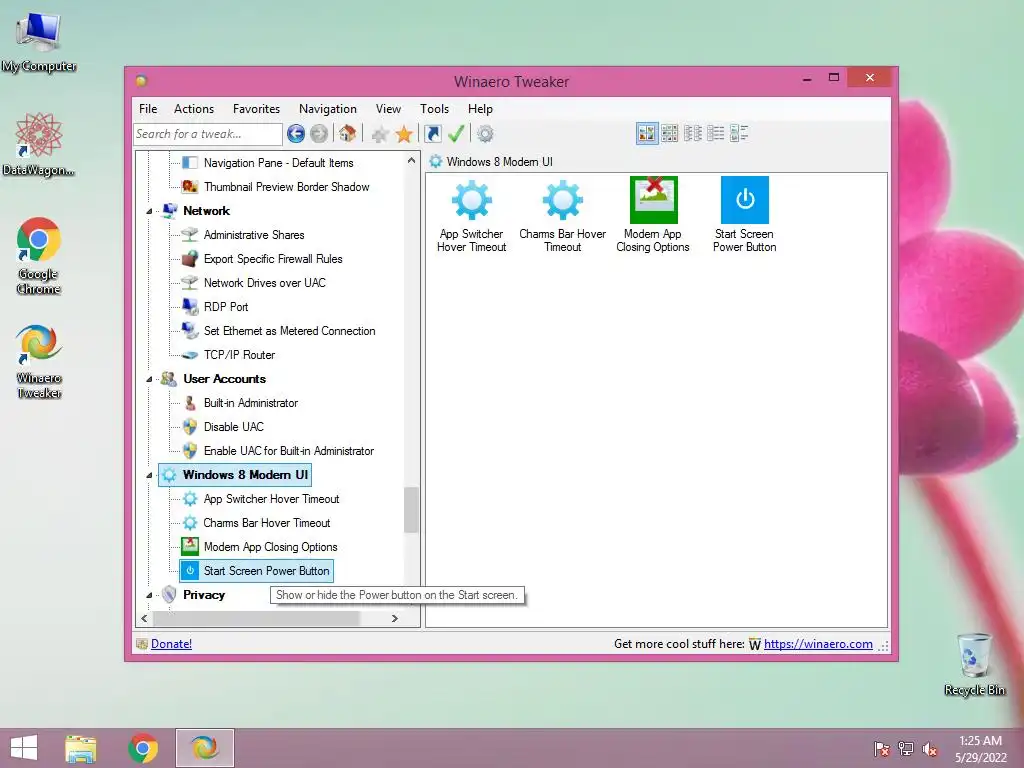1024x768 pixels.
Task: Switch to the third view mode icon
Action: (x=693, y=134)
